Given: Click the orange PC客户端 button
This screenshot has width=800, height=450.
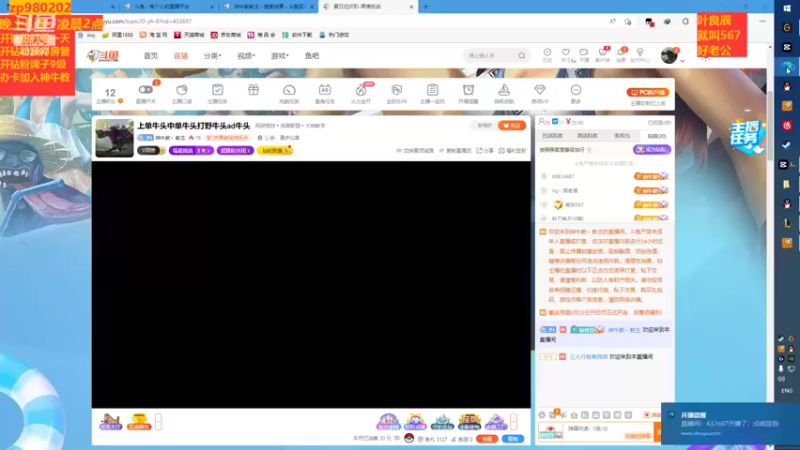Looking at the screenshot, I should 647,92.
